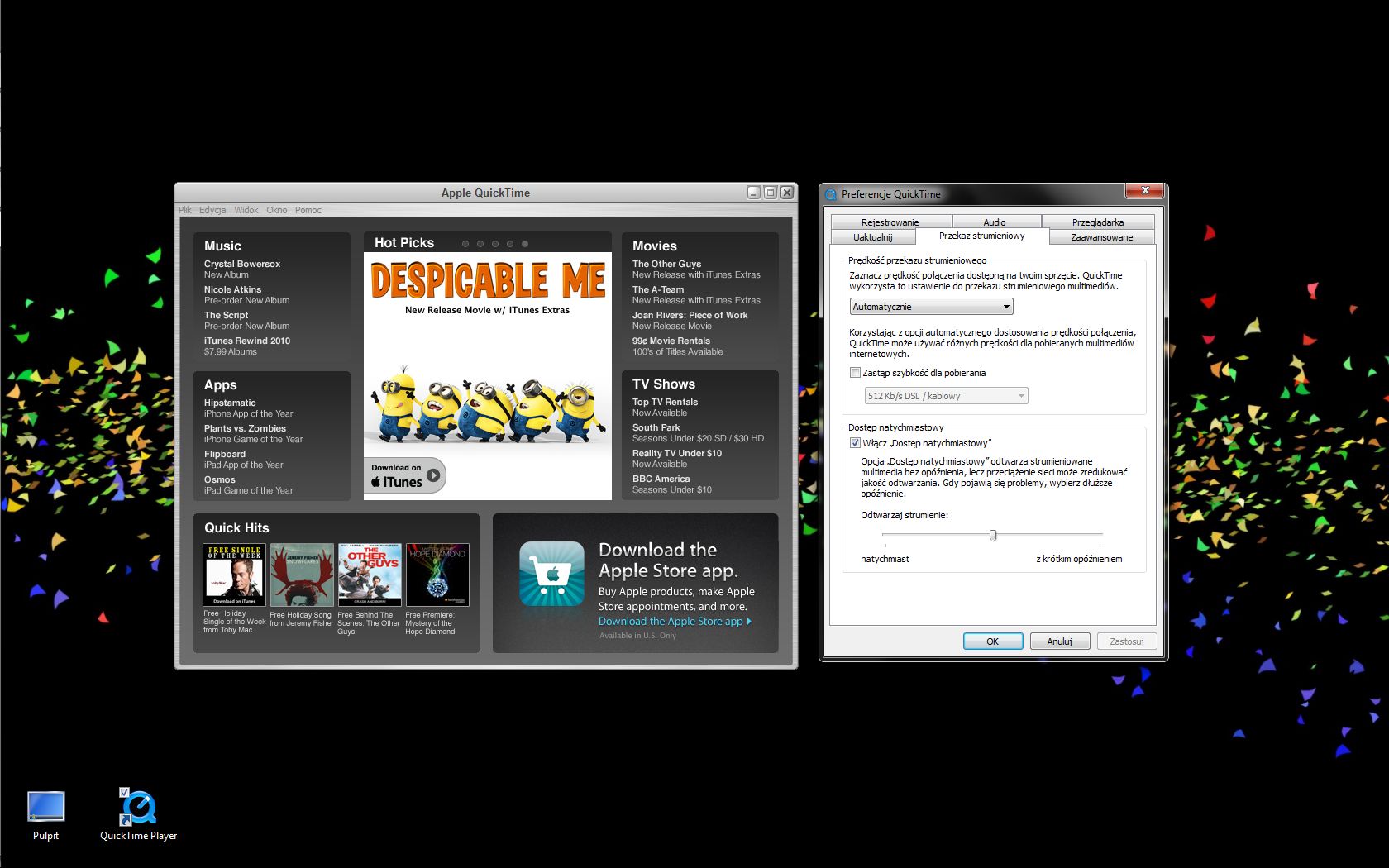This screenshot has height=868, width=1389.
Task: Click the TV Shows section heading
Action: click(663, 384)
